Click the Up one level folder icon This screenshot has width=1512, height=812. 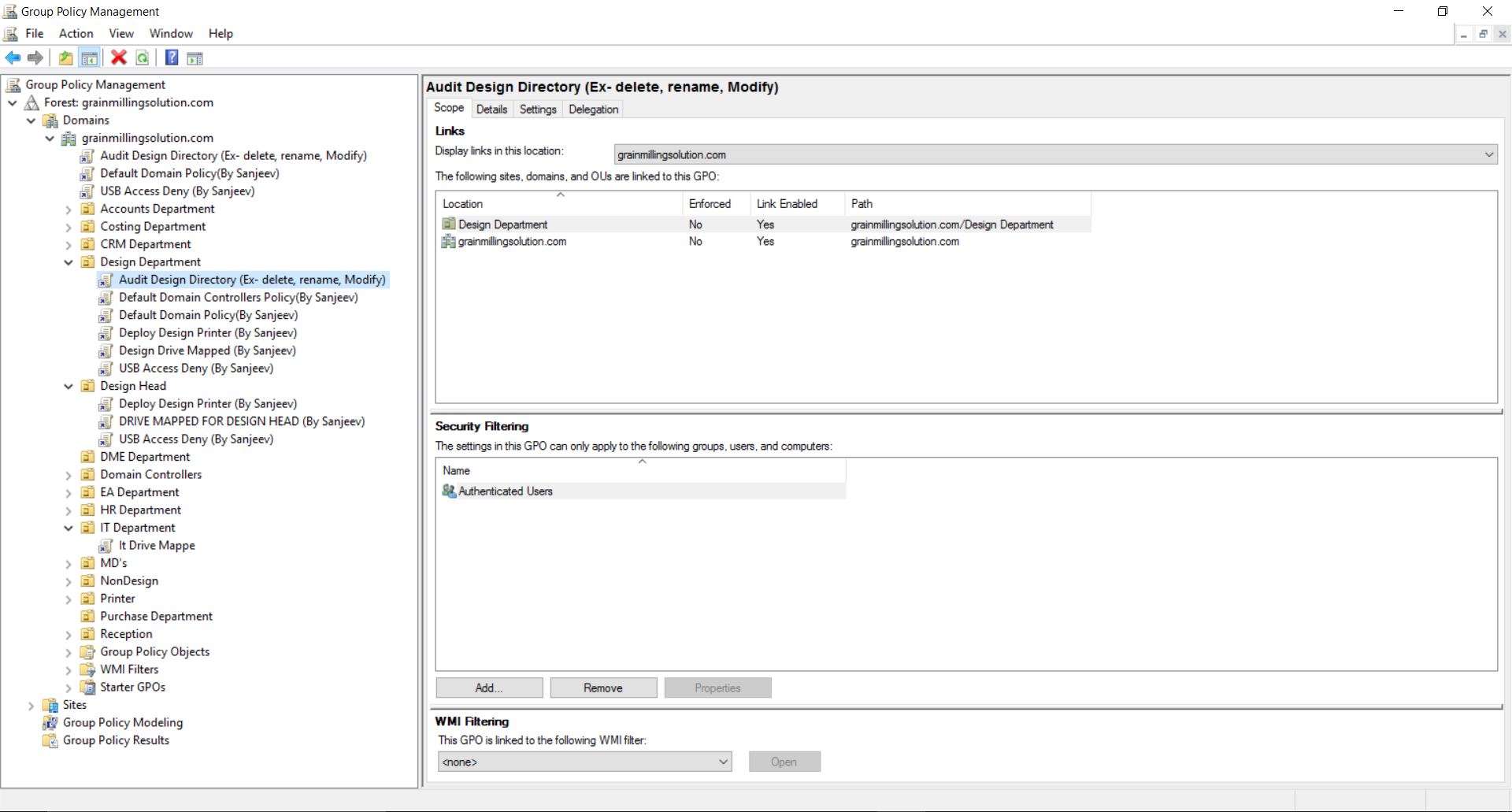click(x=66, y=57)
